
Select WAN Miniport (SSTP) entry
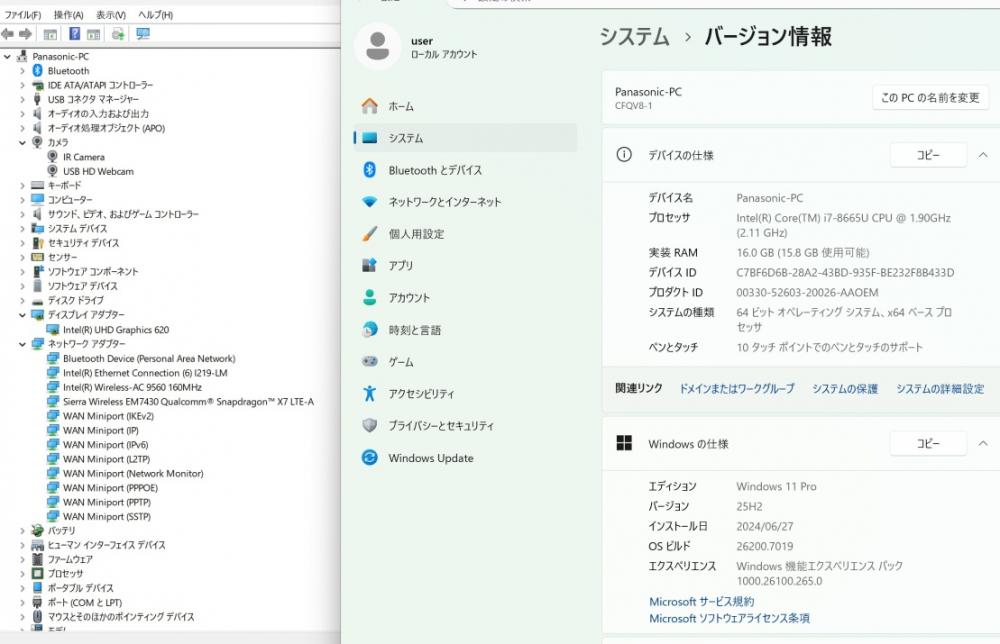[107, 516]
